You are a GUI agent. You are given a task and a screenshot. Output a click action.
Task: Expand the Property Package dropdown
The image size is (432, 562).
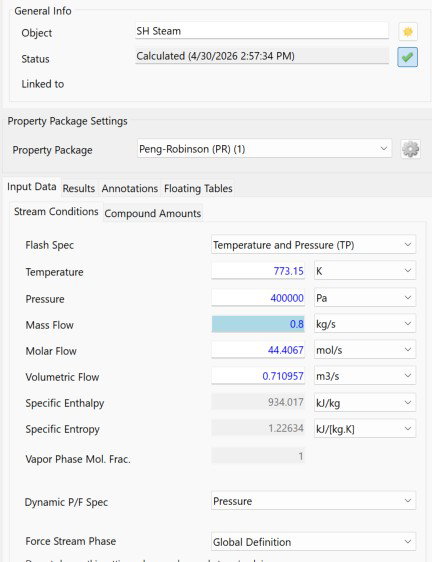pyautogui.click(x=264, y=149)
